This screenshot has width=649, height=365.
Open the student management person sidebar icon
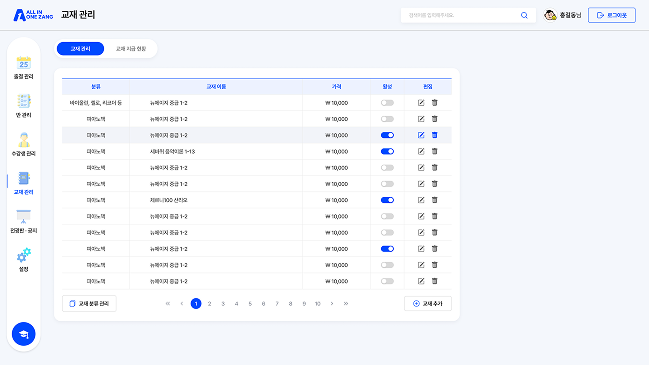click(x=24, y=140)
